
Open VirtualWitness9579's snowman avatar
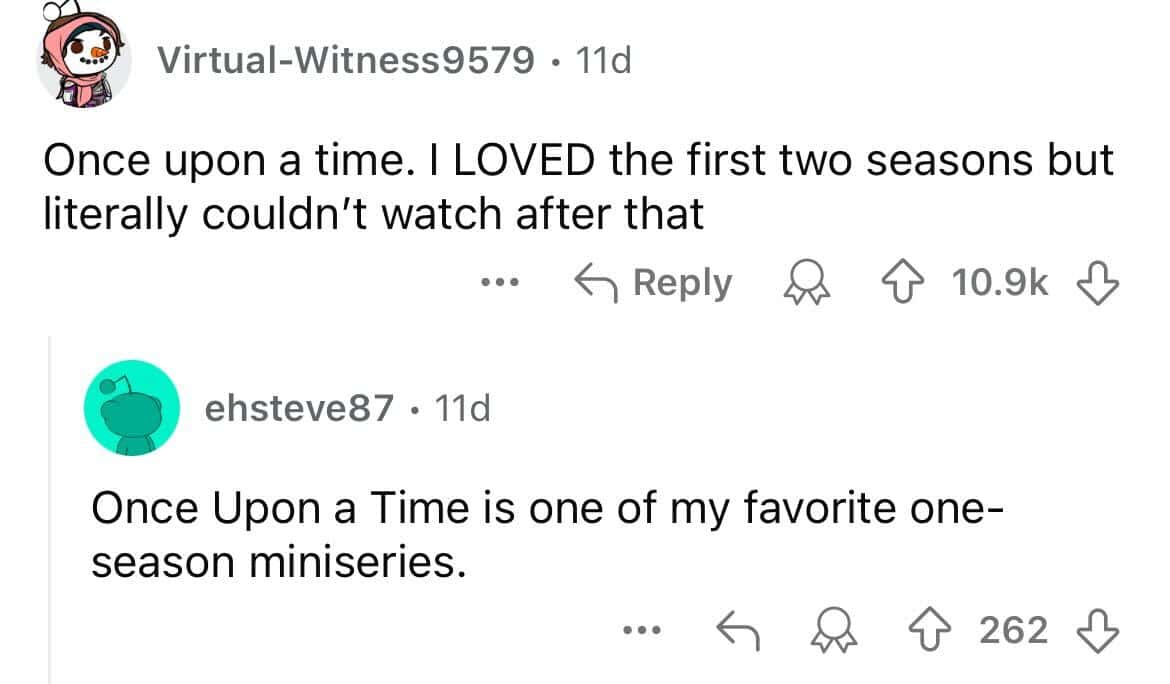[x=84, y=60]
